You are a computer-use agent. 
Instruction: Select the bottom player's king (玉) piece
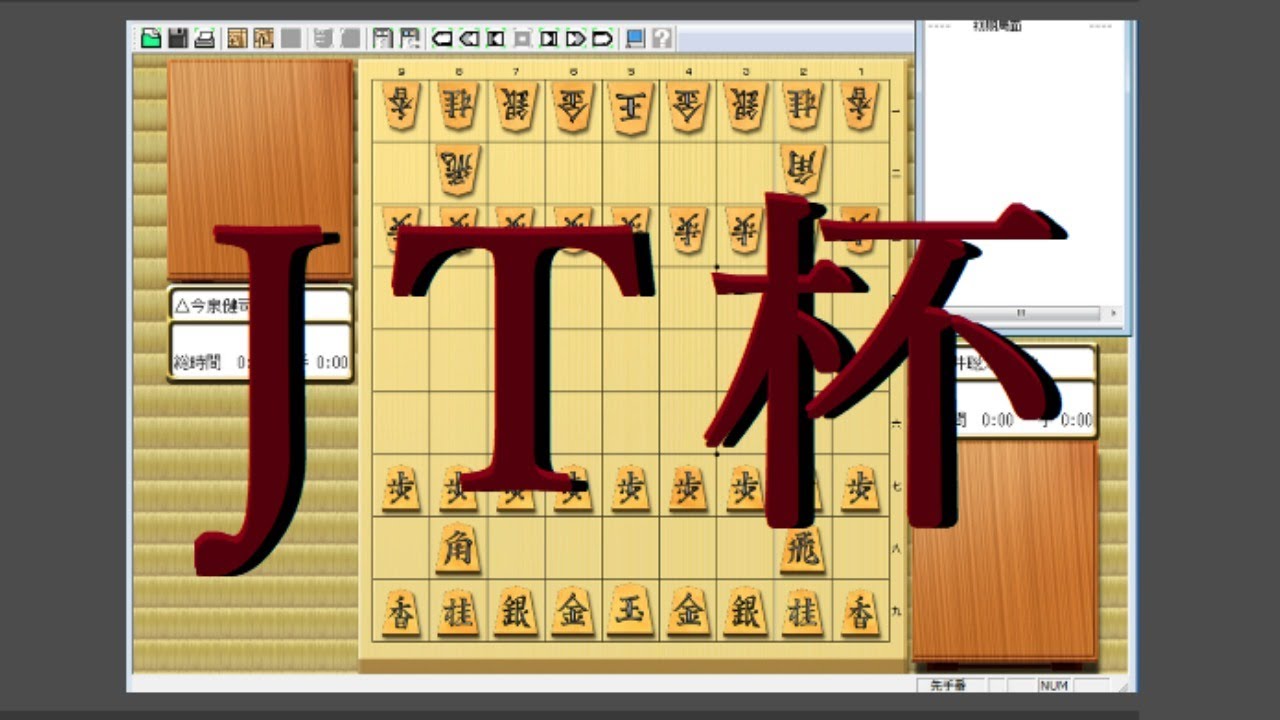pyautogui.click(x=630, y=610)
